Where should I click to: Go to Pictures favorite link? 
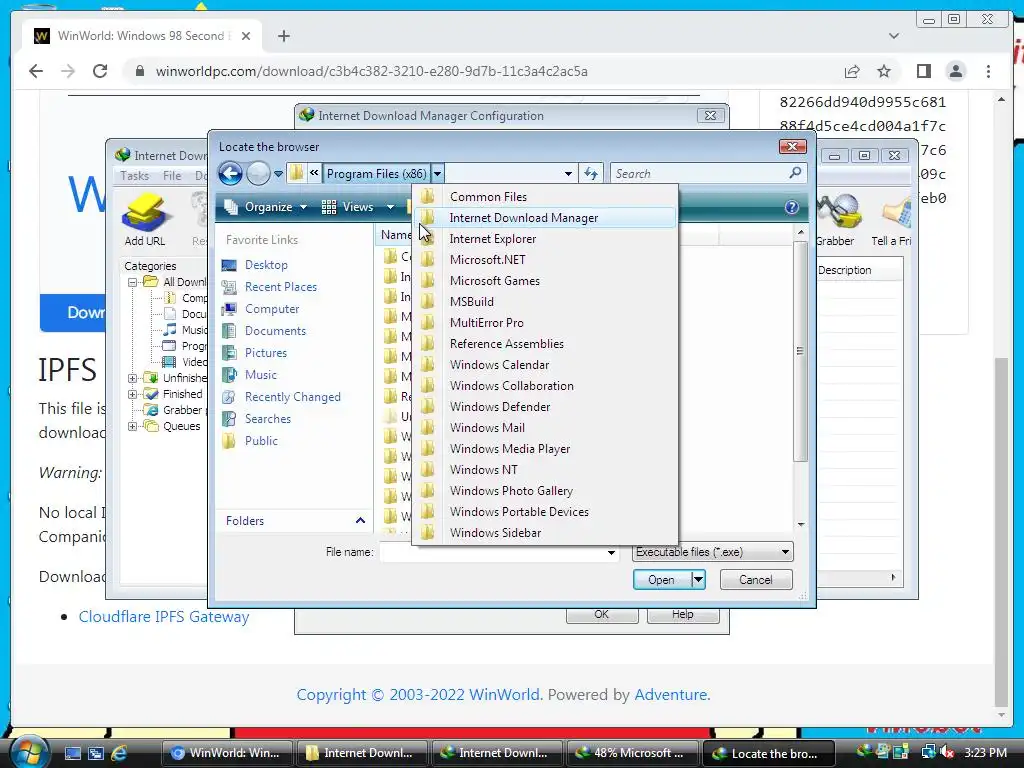pos(266,353)
